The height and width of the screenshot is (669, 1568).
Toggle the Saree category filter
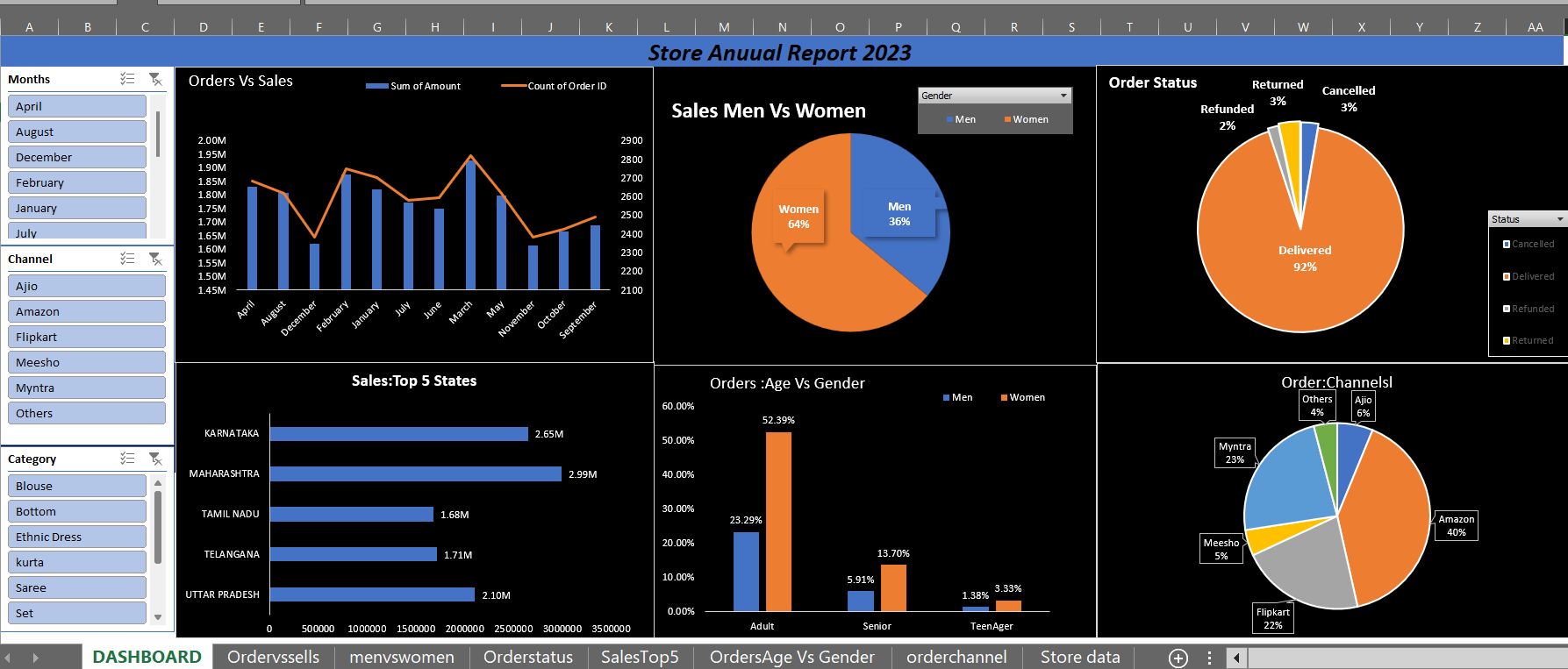(x=77, y=587)
